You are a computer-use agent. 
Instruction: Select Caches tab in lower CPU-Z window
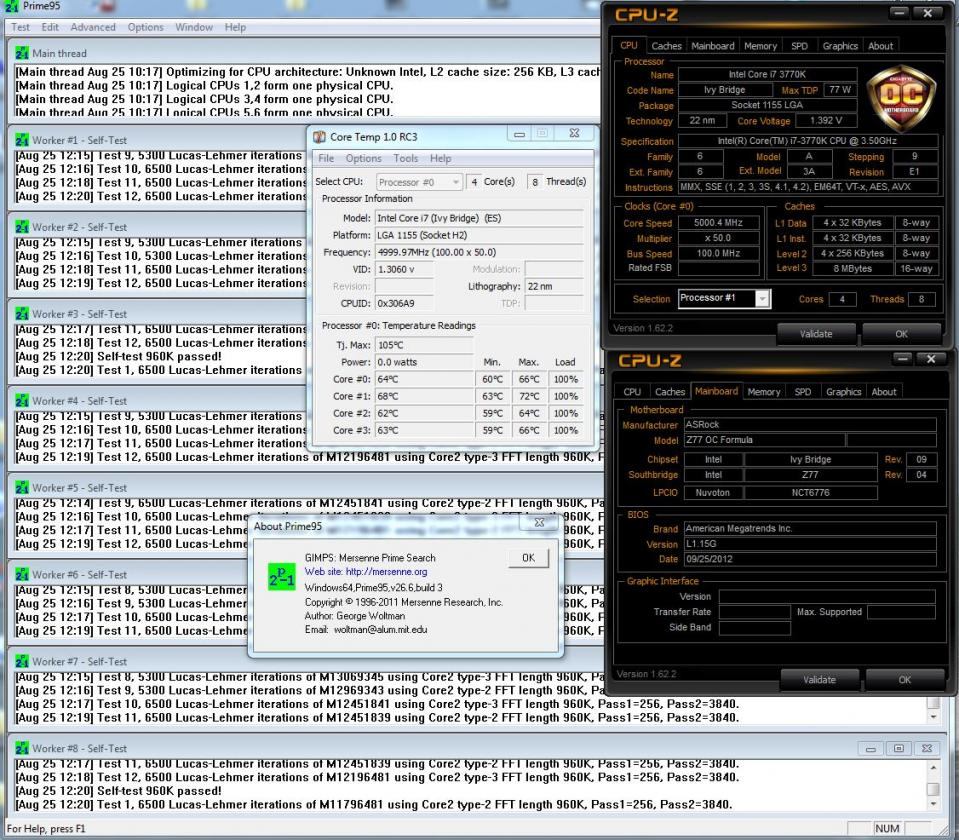click(x=670, y=392)
